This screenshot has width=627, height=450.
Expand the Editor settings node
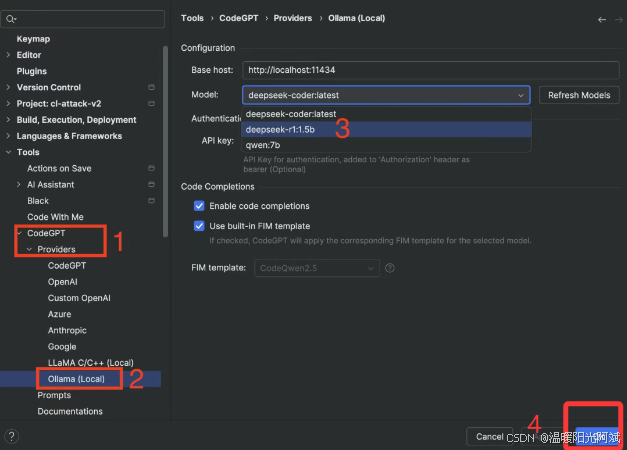(x=8, y=55)
